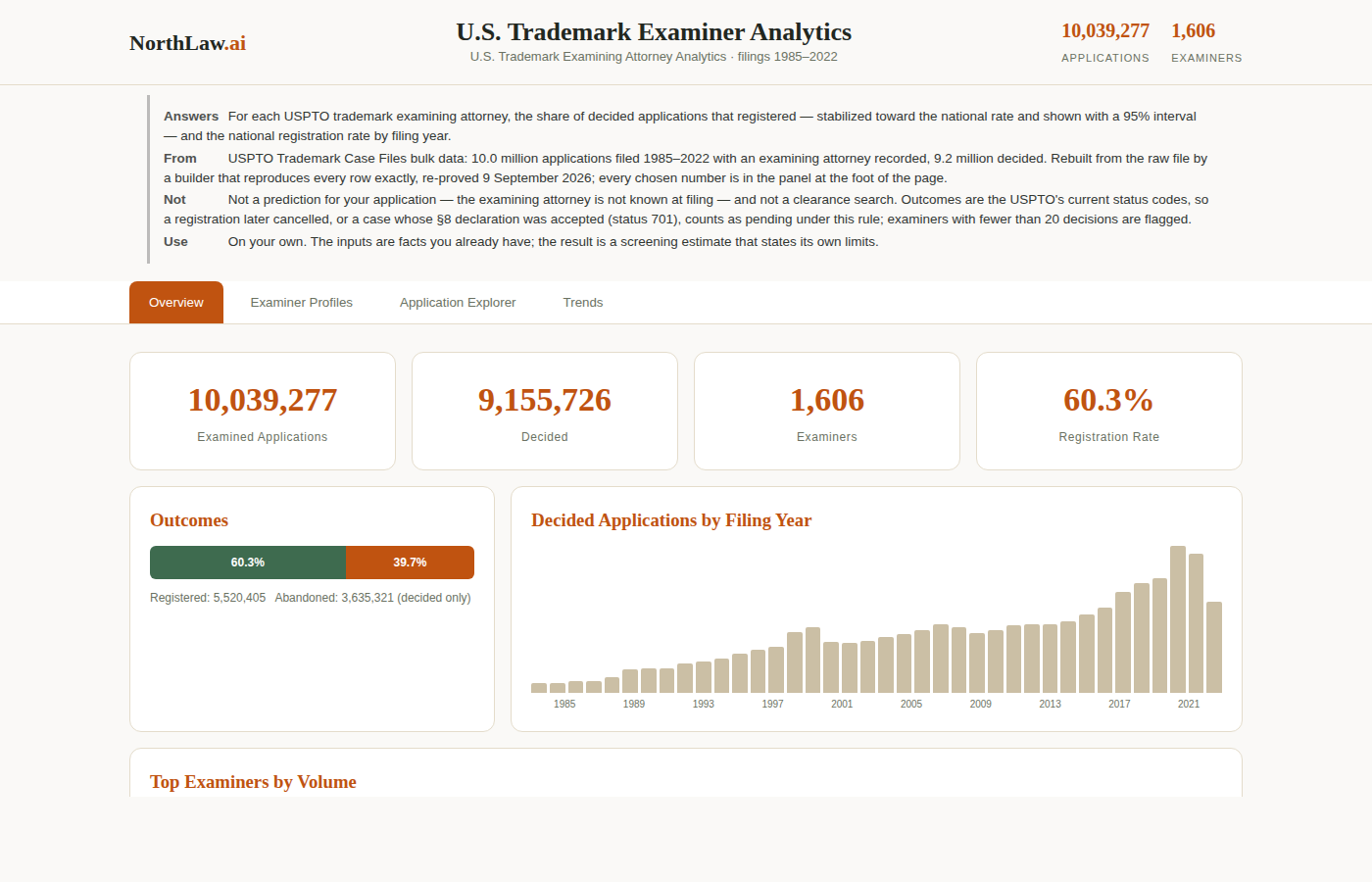The height and width of the screenshot is (882, 1372).
Task: Open the Overview tab
Action: coord(176,302)
